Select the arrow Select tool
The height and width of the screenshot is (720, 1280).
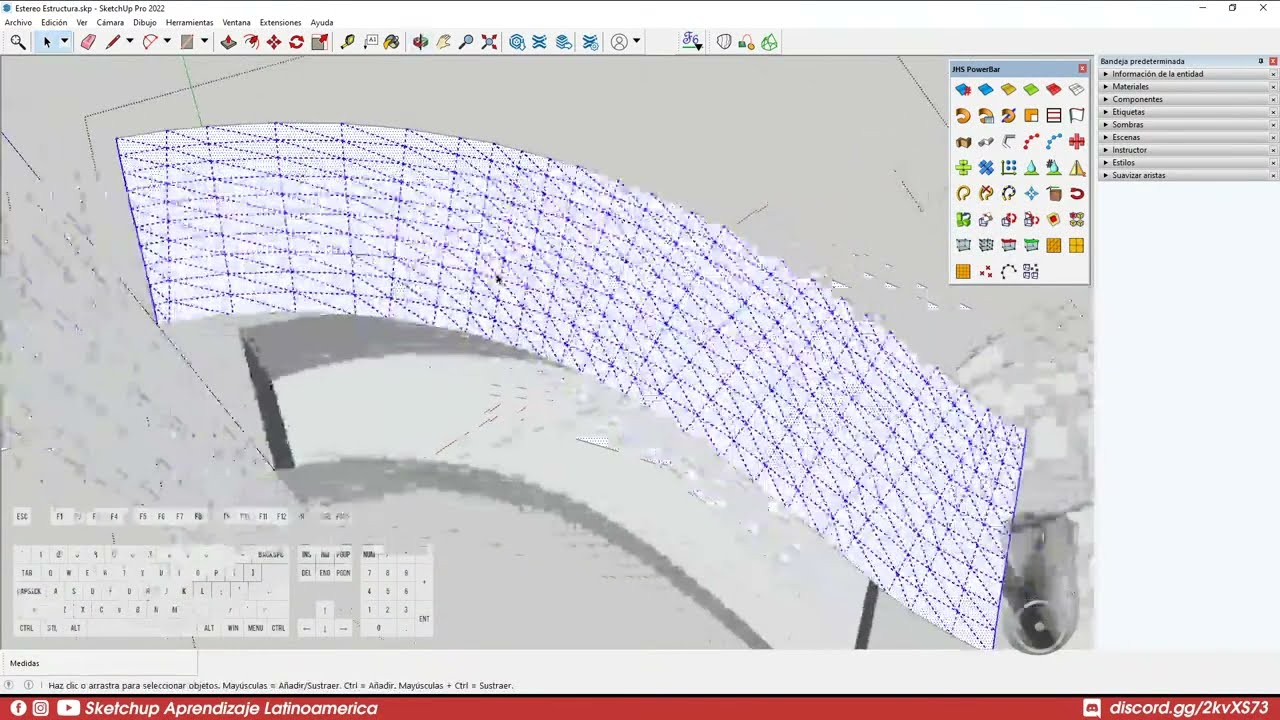[x=46, y=42]
